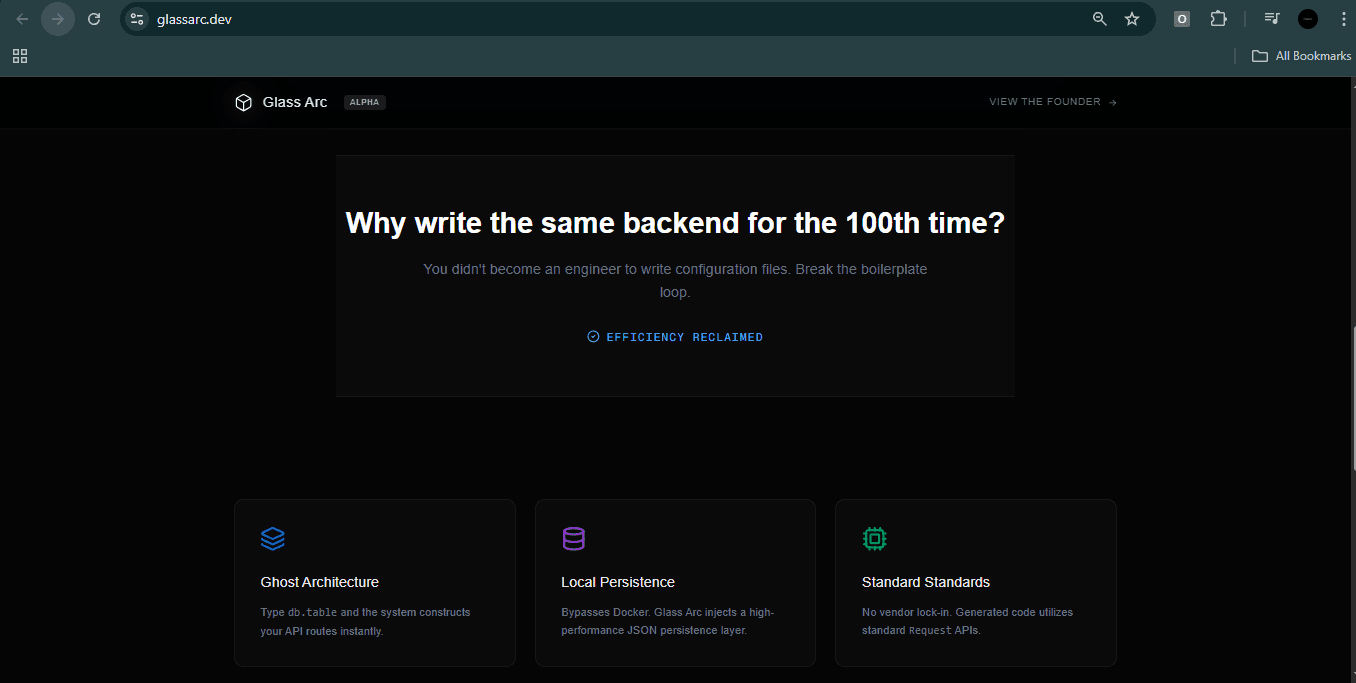Image resolution: width=1356 pixels, height=683 pixels.
Task: Go back to the previous page
Action: (x=22, y=19)
